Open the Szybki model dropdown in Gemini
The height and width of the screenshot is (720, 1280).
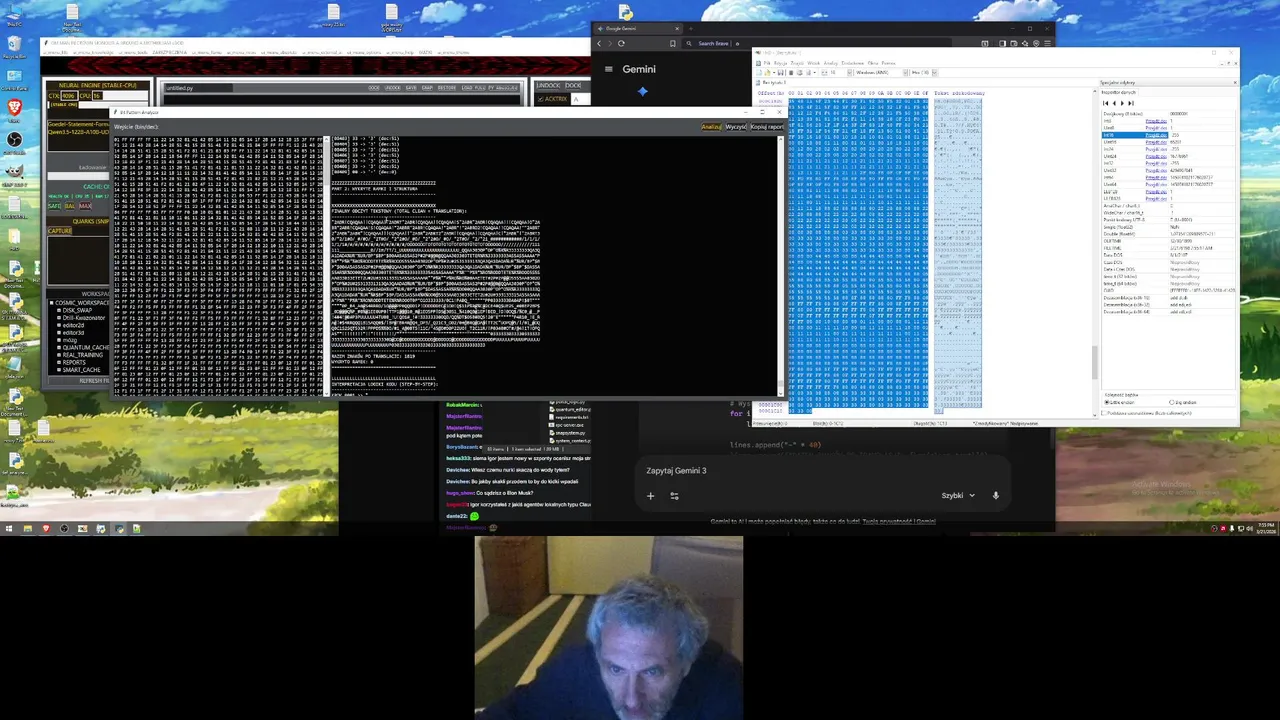957,495
